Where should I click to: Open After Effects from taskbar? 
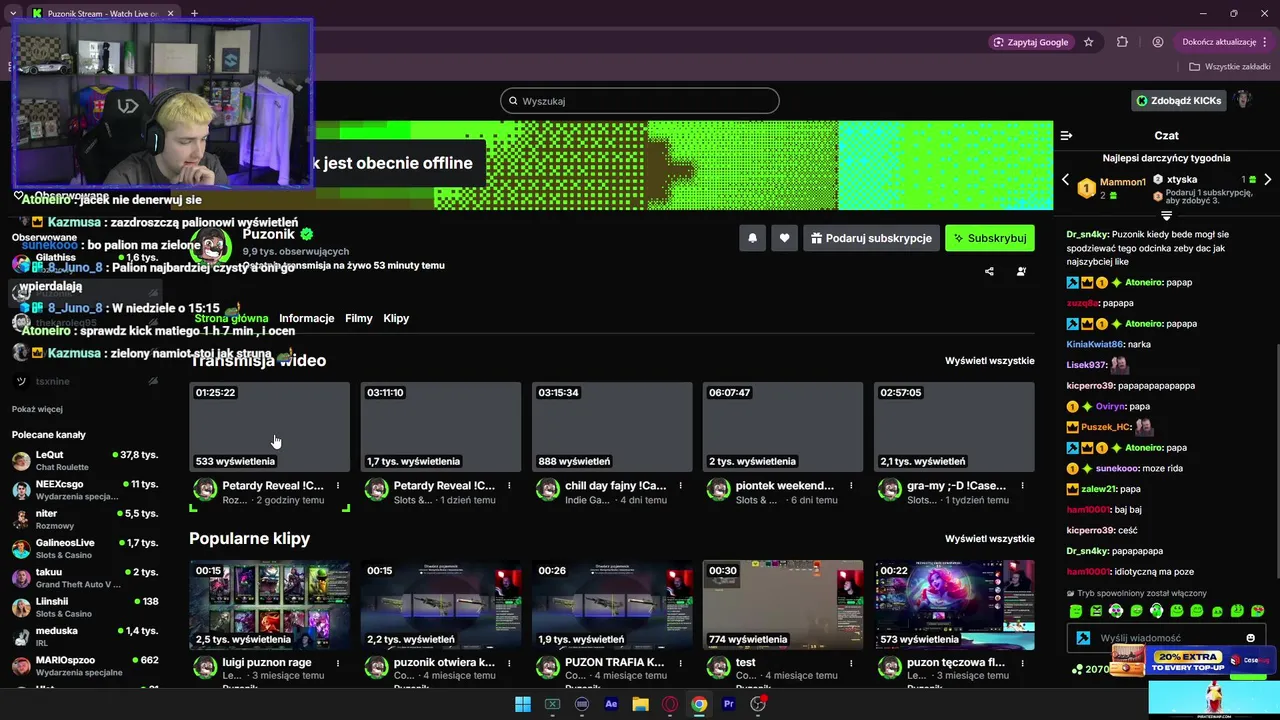(x=611, y=704)
